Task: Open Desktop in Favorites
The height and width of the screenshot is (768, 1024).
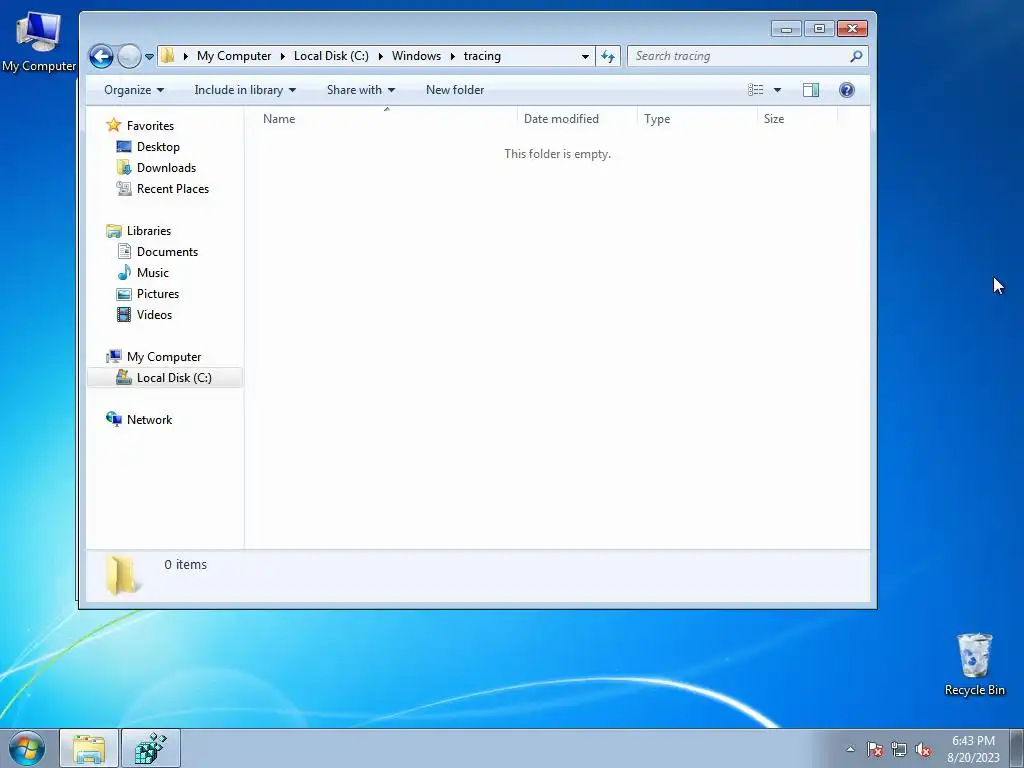Action: coord(158,146)
